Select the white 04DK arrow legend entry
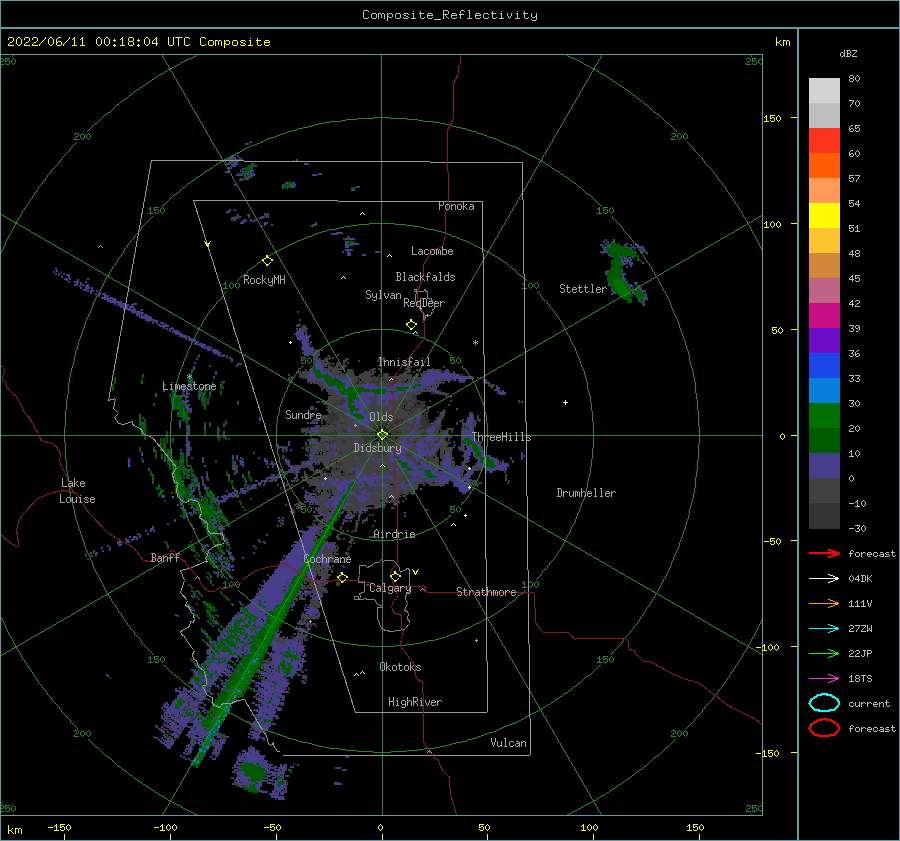This screenshot has height=841, width=900. [x=824, y=579]
